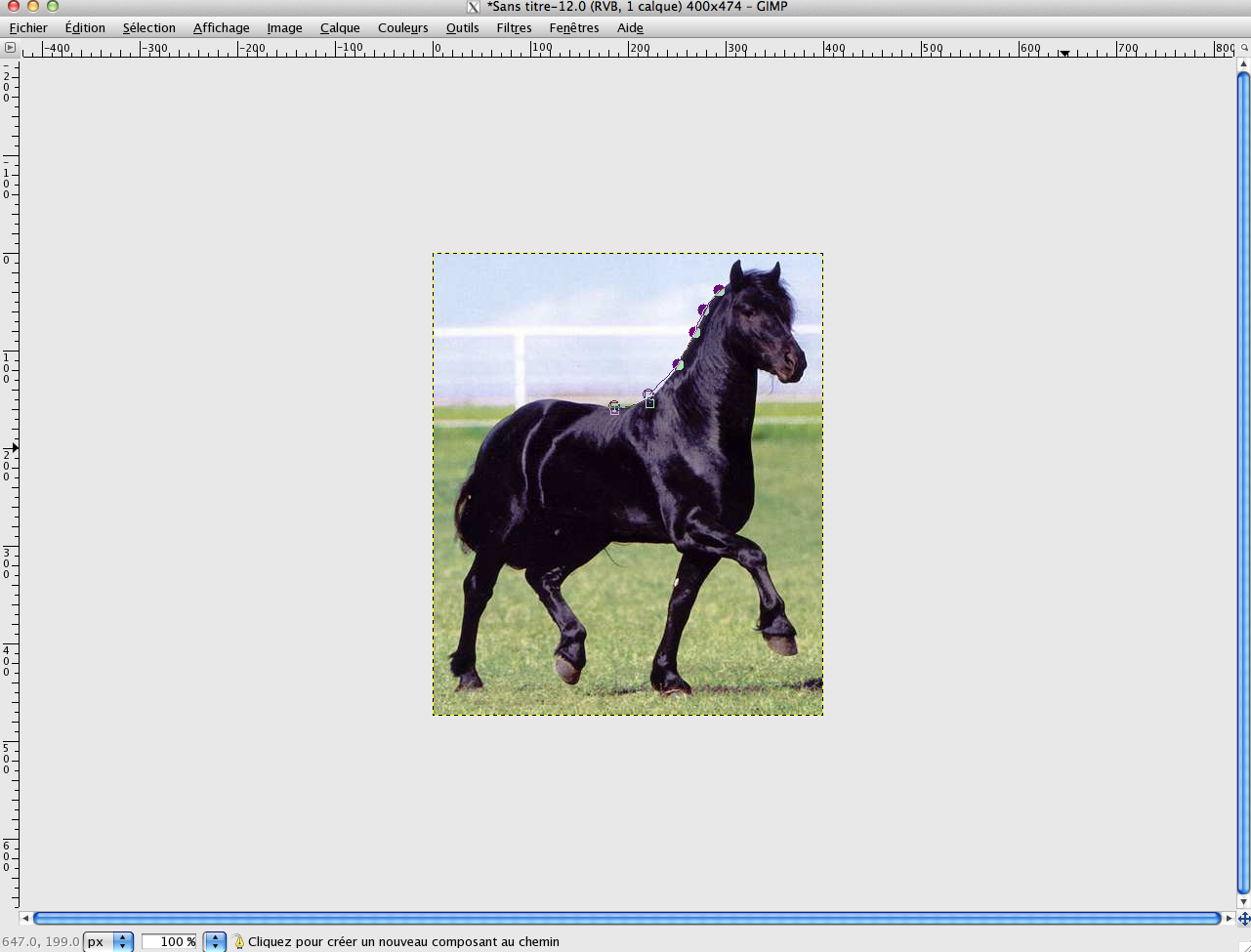Open the navigation preview cross icon
Image resolution: width=1251 pixels, height=952 pixels.
1243,919
